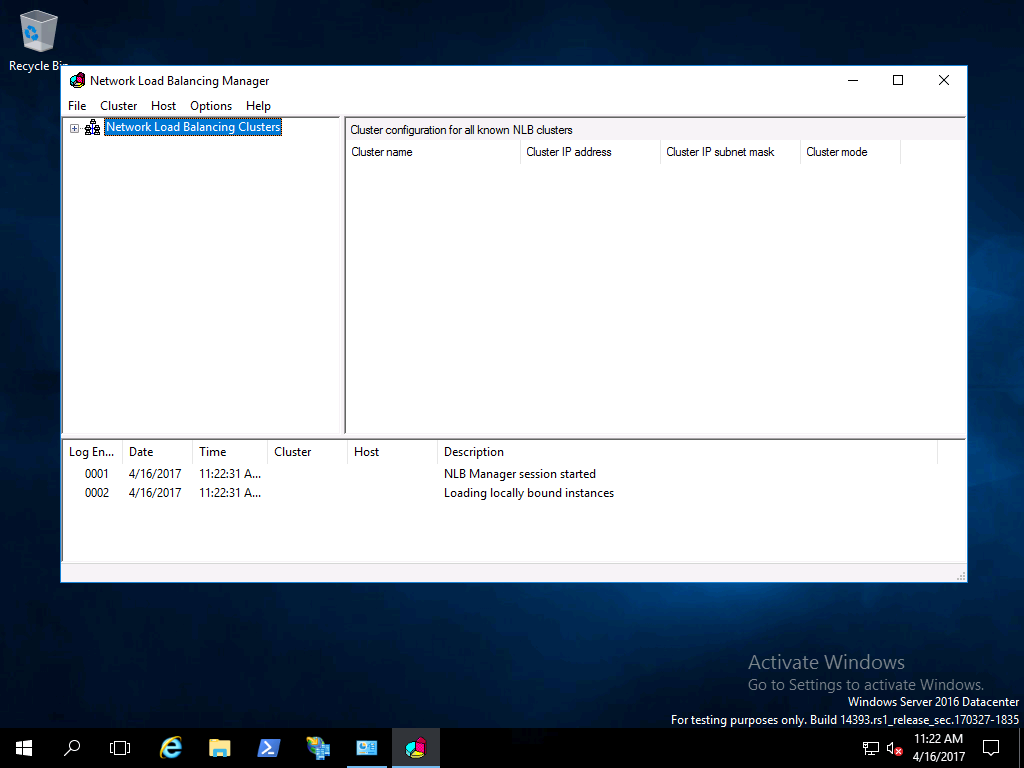Select Network Load Balancing Clusters tree item
Image resolution: width=1024 pixels, height=768 pixels.
(x=193, y=128)
